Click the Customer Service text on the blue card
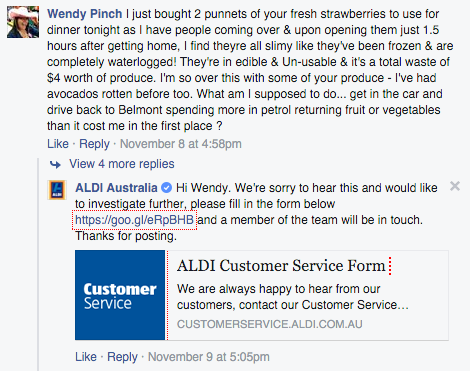This screenshot has height=371, width=470. pyautogui.click(x=120, y=296)
